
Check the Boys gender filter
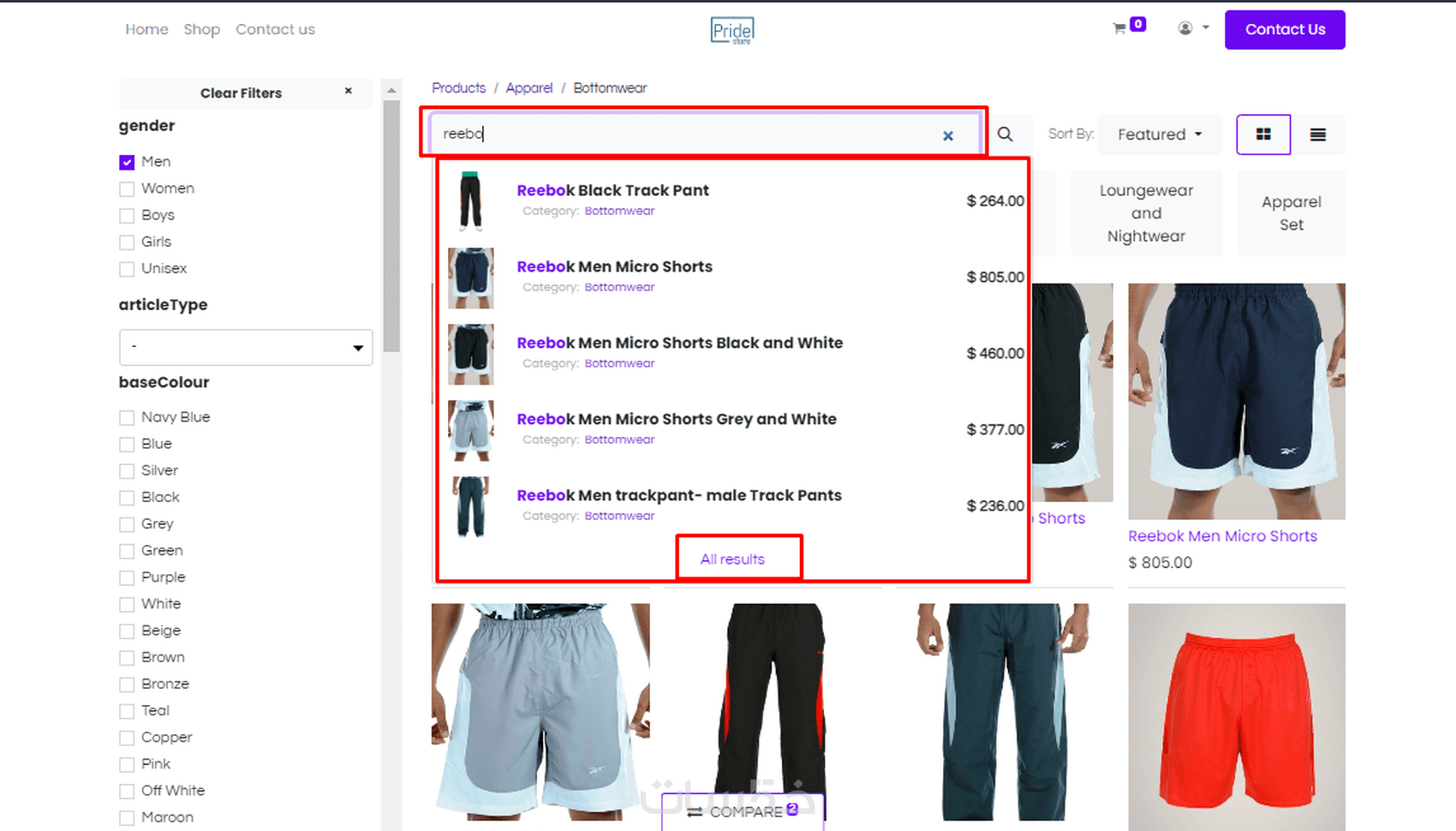point(127,215)
